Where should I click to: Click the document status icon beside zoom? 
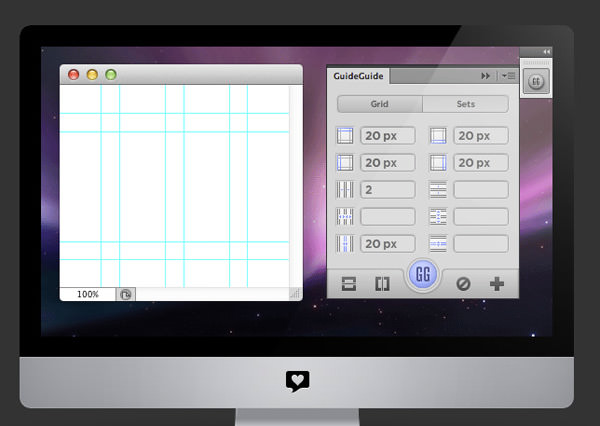tap(126, 294)
